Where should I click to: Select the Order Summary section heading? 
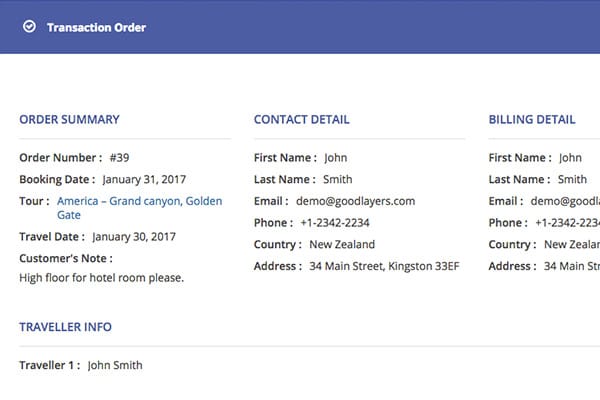(x=69, y=120)
